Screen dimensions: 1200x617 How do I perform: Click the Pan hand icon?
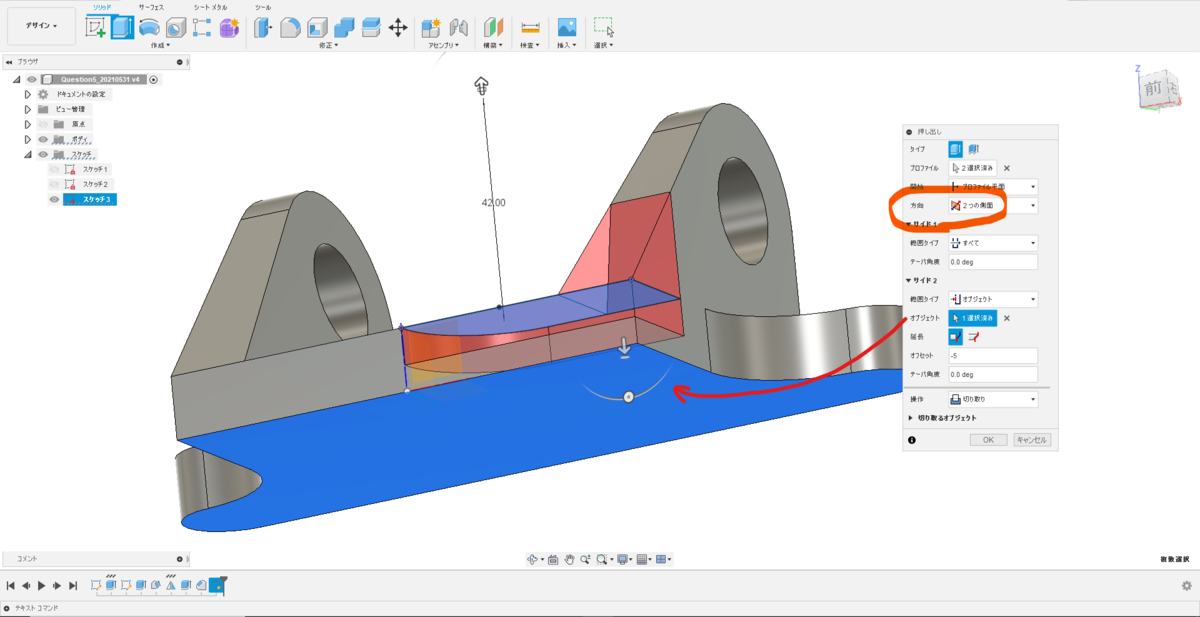[x=569, y=559]
